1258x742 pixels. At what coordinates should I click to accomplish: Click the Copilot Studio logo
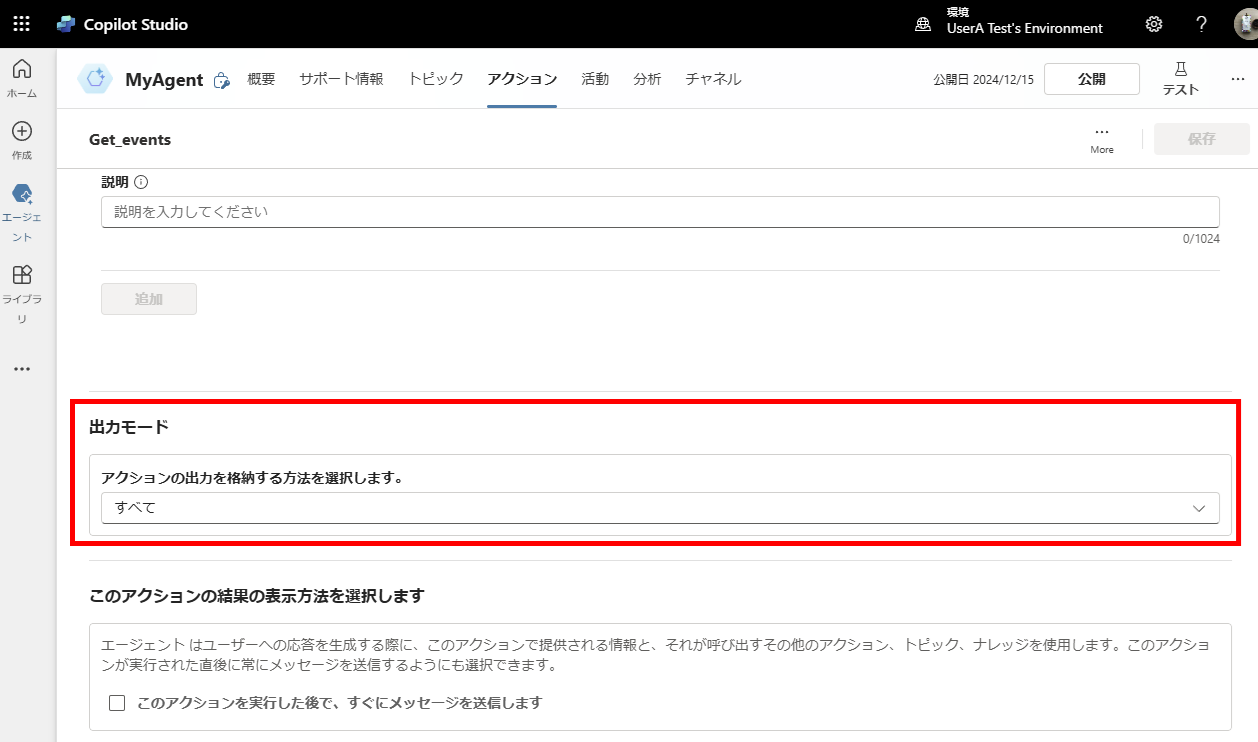[67, 24]
